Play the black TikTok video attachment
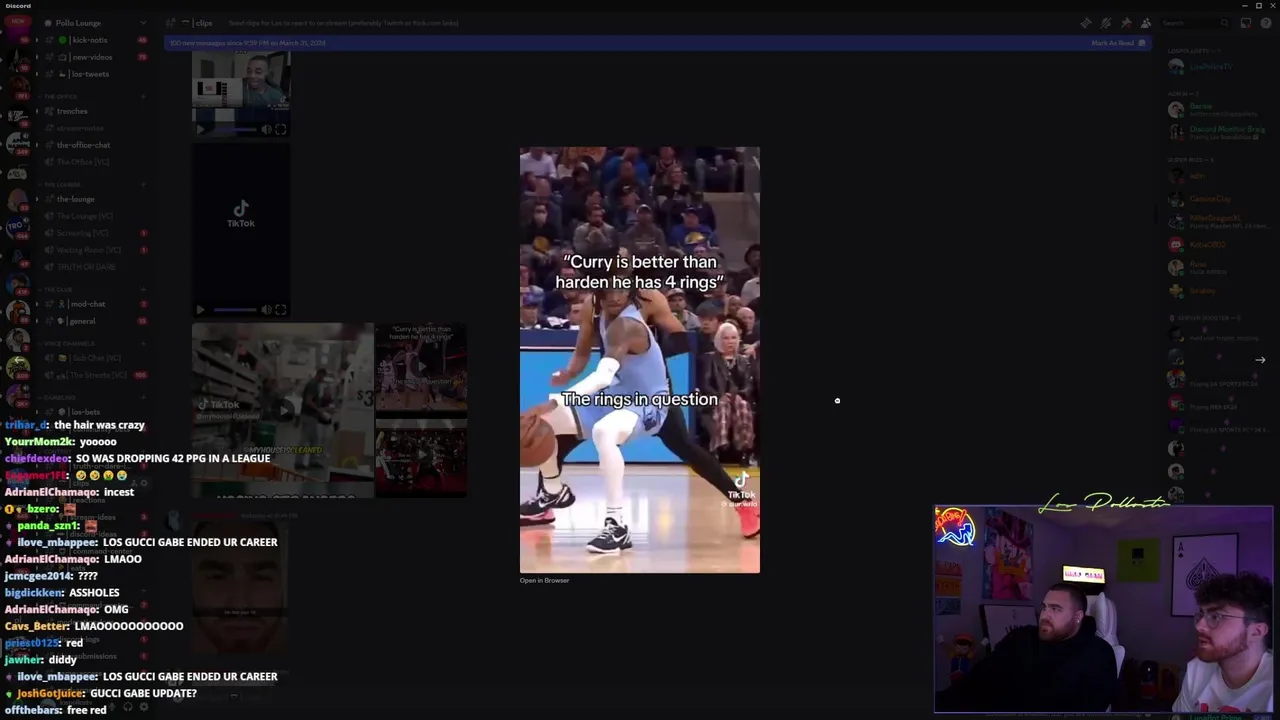 click(200, 310)
